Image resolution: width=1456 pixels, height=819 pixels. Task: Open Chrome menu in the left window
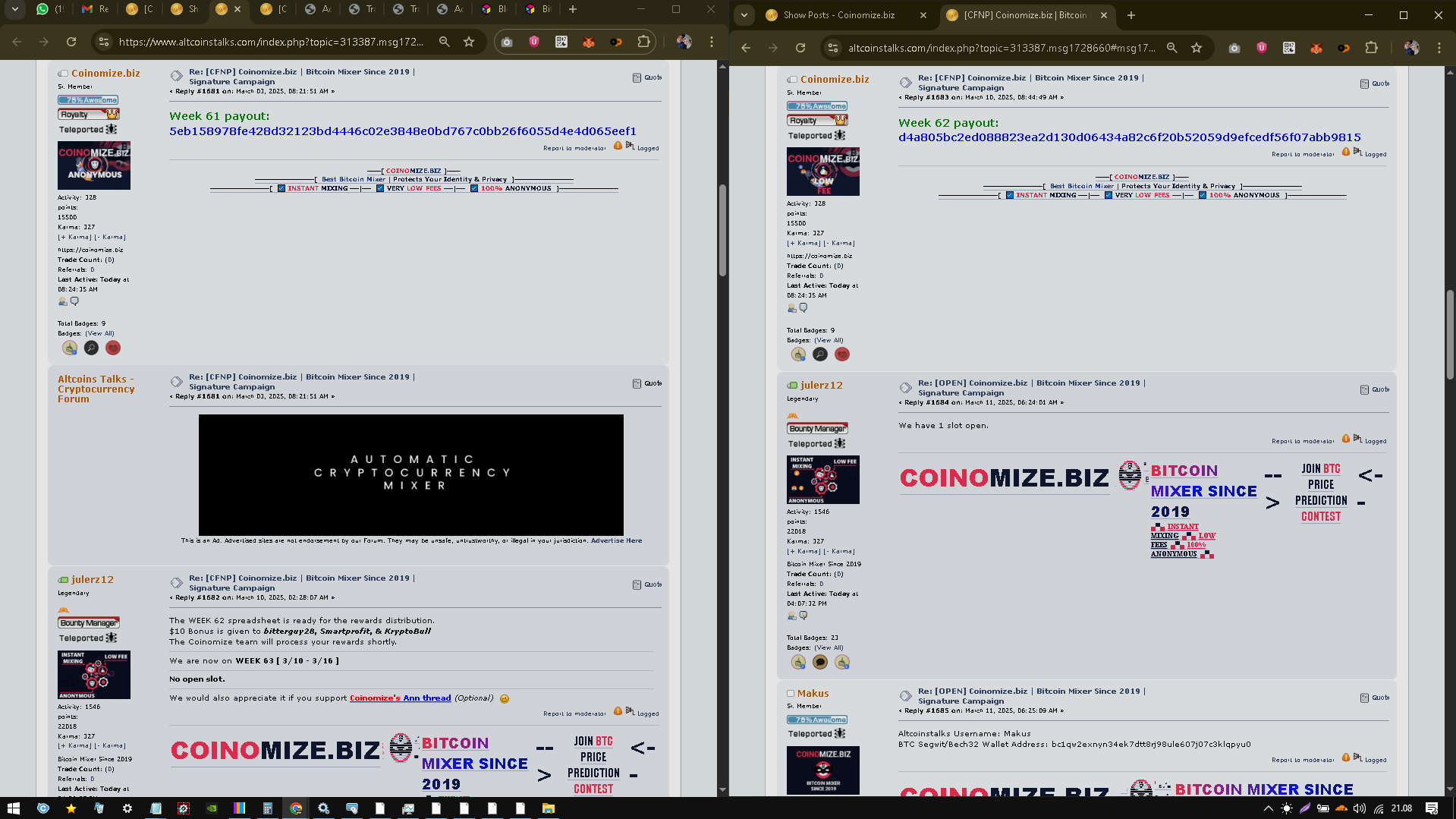(x=712, y=42)
